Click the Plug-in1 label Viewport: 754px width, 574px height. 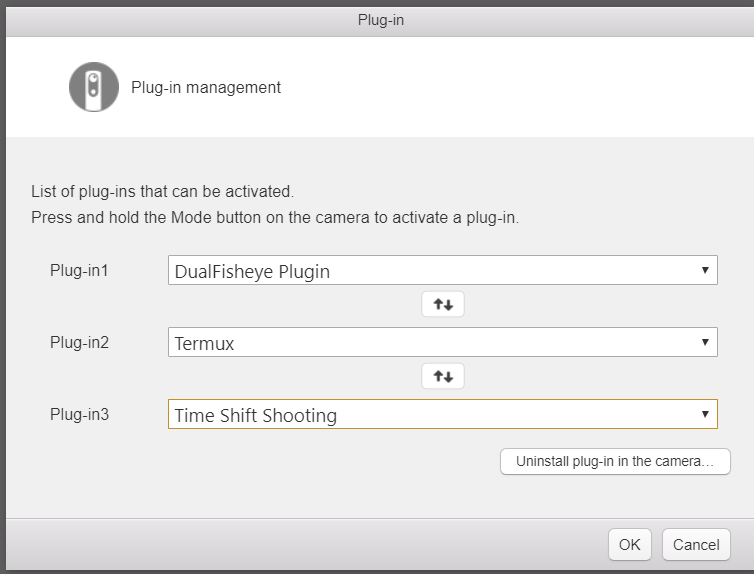(x=79, y=270)
